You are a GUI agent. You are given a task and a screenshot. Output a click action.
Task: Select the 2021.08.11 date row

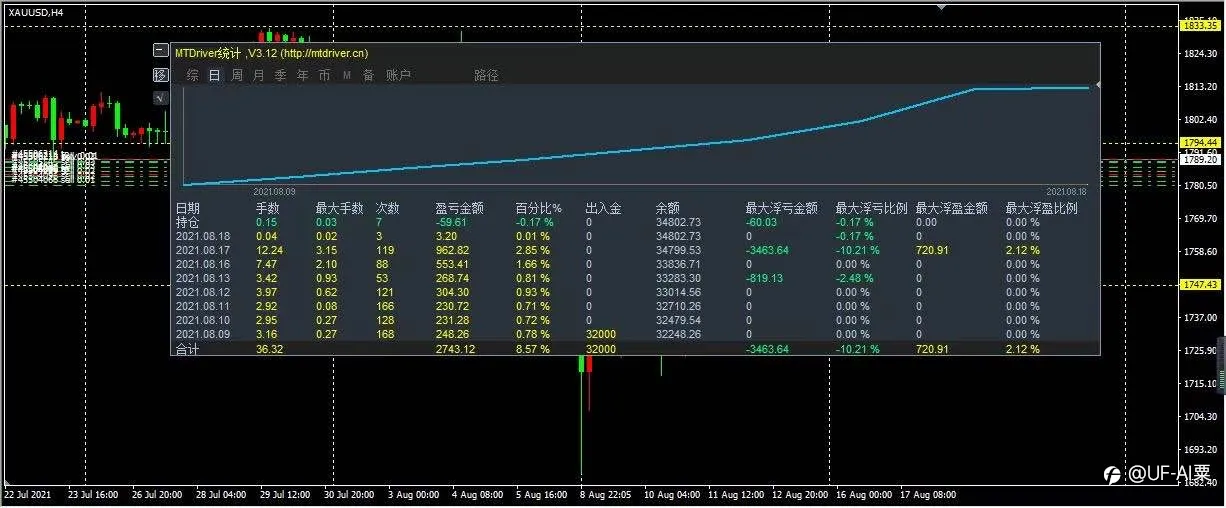637,306
